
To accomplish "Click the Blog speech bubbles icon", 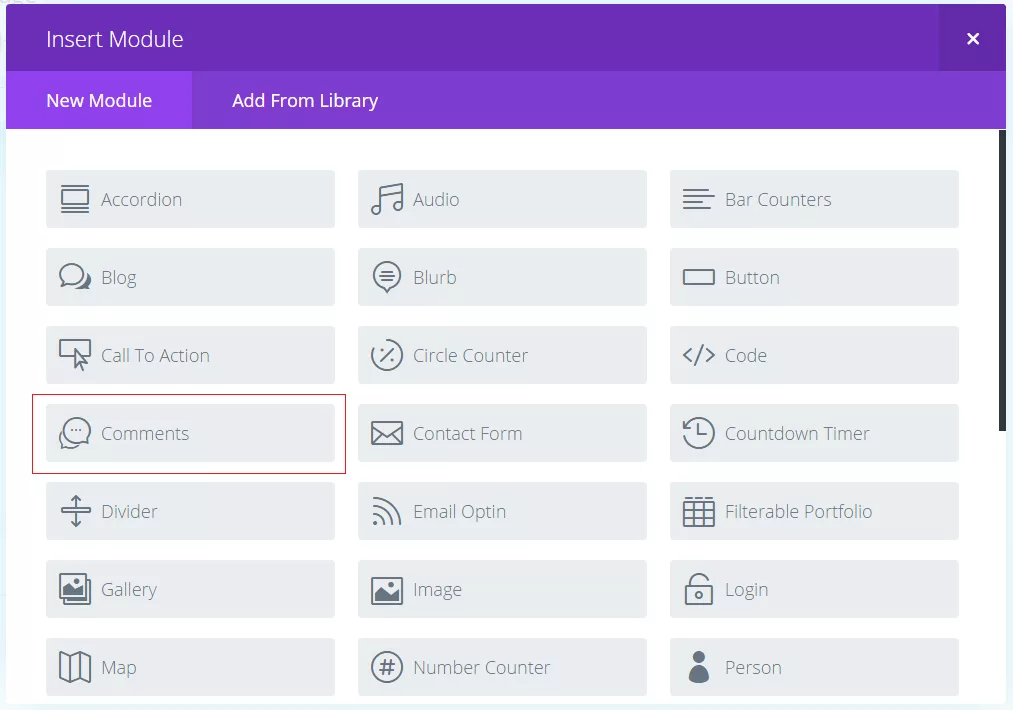I will [75, 277].
